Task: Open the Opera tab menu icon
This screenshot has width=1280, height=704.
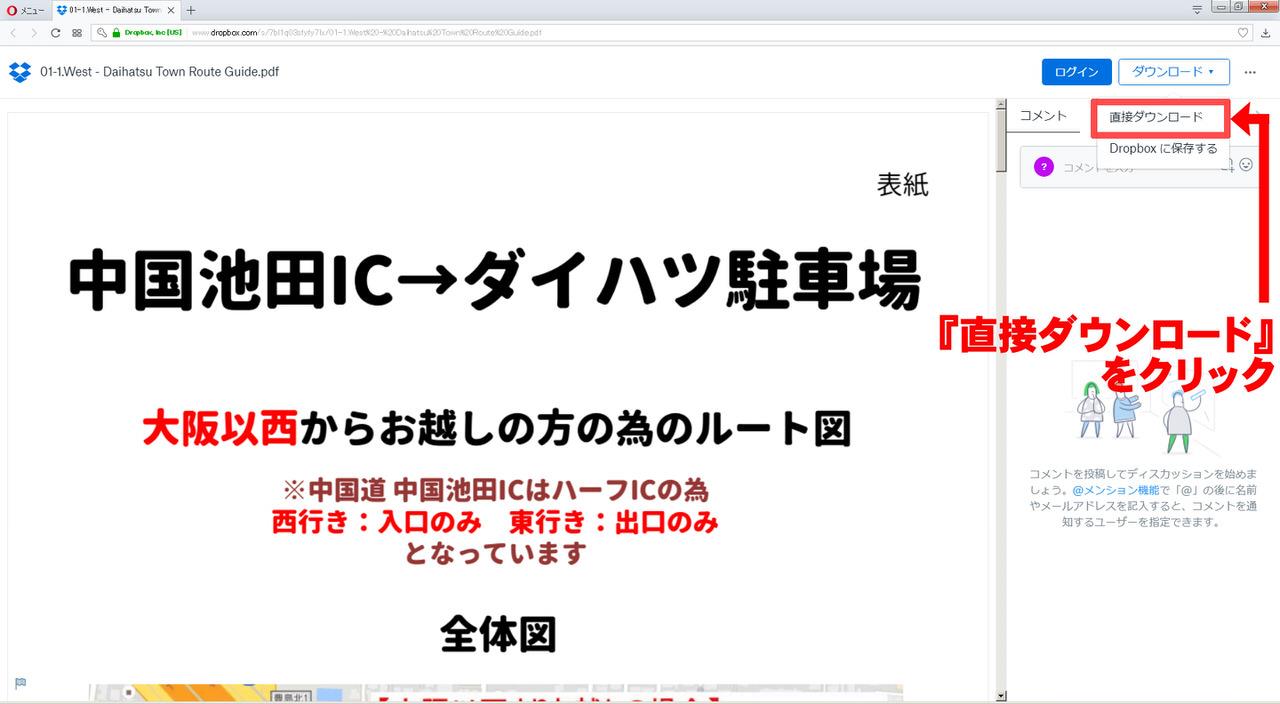Action: (1197, 9)
